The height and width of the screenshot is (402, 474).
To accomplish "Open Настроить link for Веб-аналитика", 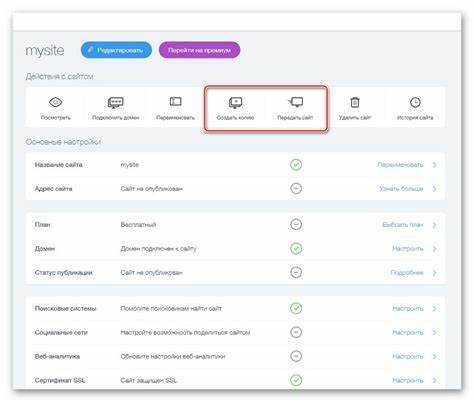I will click(x=408, y=357).
